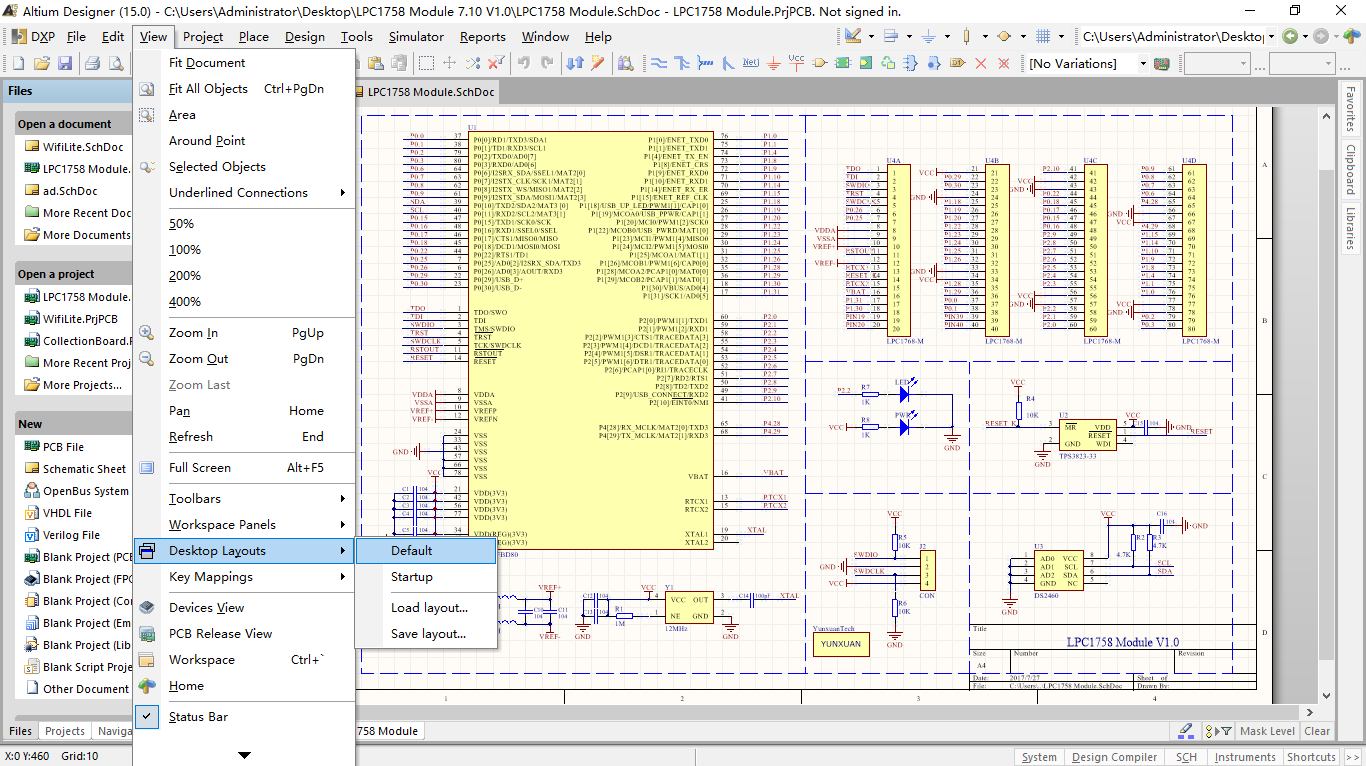Click the dashed-rectangle select inside area icon
The height and width of the screenshot is (766, 1366).
tap(426, 63)
